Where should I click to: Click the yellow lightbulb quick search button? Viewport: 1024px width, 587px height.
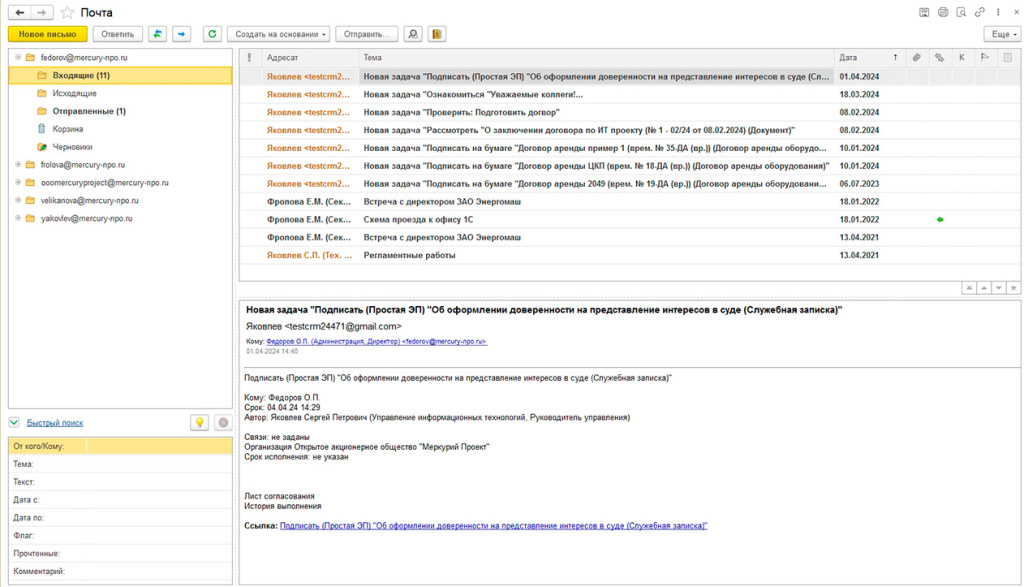pos(199,423)
